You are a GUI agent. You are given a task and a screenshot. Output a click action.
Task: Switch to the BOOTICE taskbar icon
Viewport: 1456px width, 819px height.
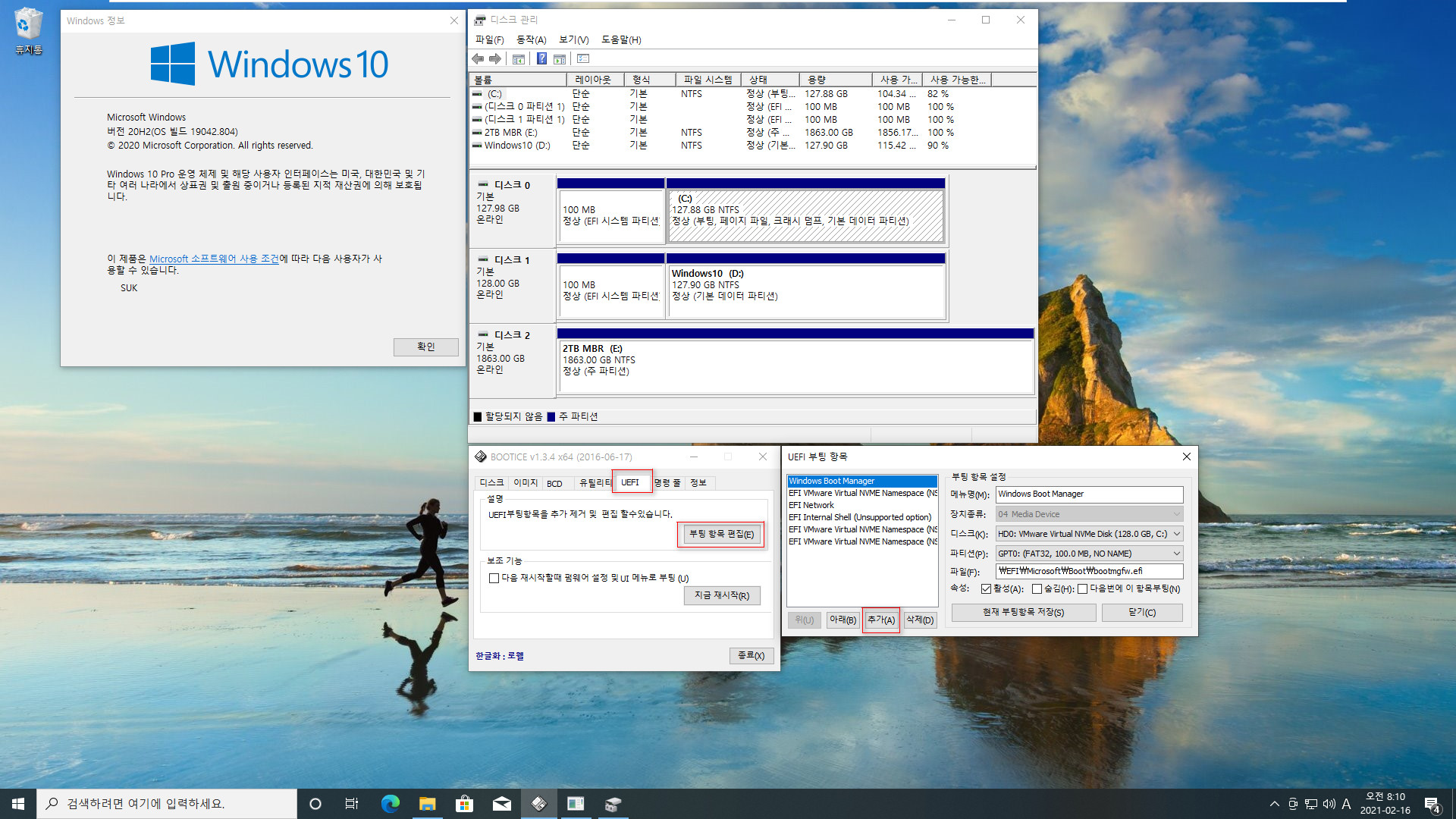click(538, 804)
